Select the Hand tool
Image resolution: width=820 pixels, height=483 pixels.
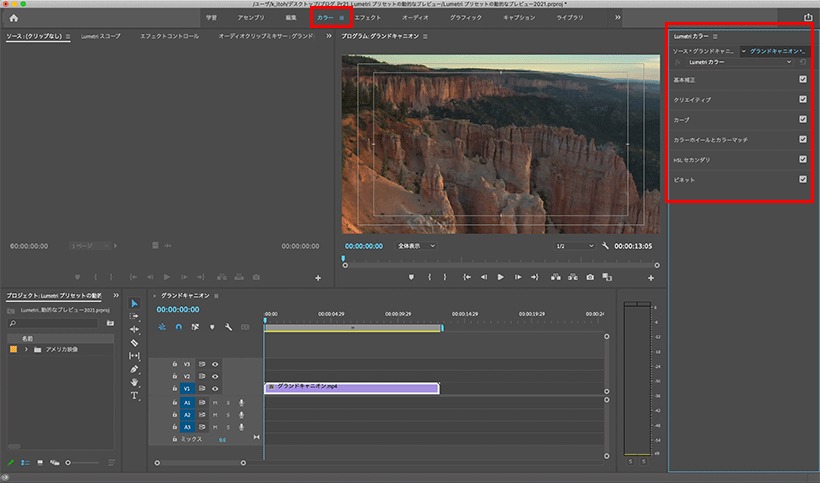click(134, 382)
